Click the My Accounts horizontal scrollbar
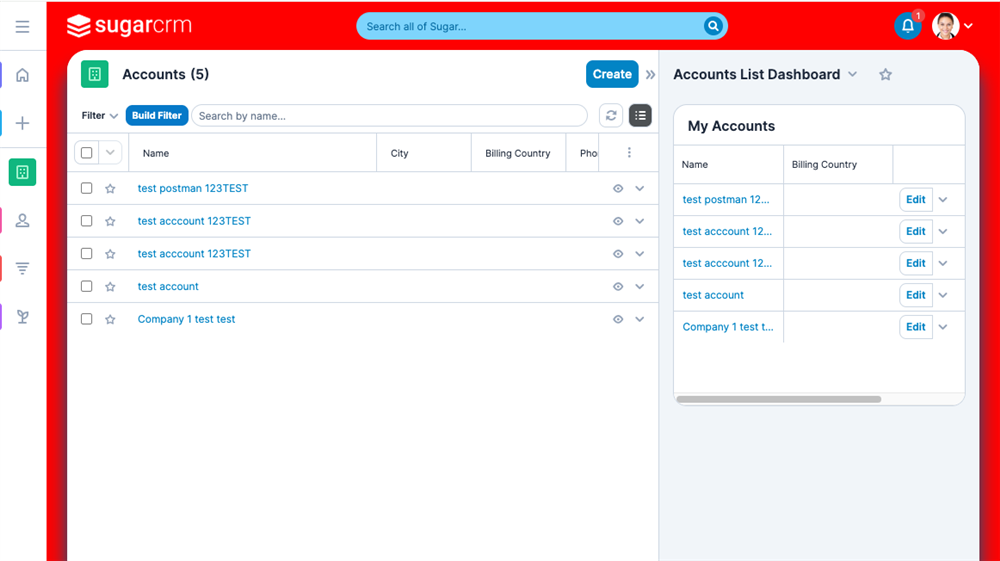 pos(778,399)
